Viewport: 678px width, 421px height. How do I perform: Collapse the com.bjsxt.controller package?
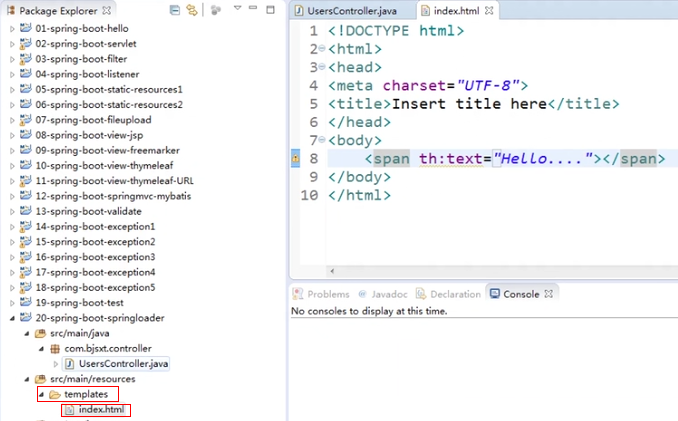point(41,348)
